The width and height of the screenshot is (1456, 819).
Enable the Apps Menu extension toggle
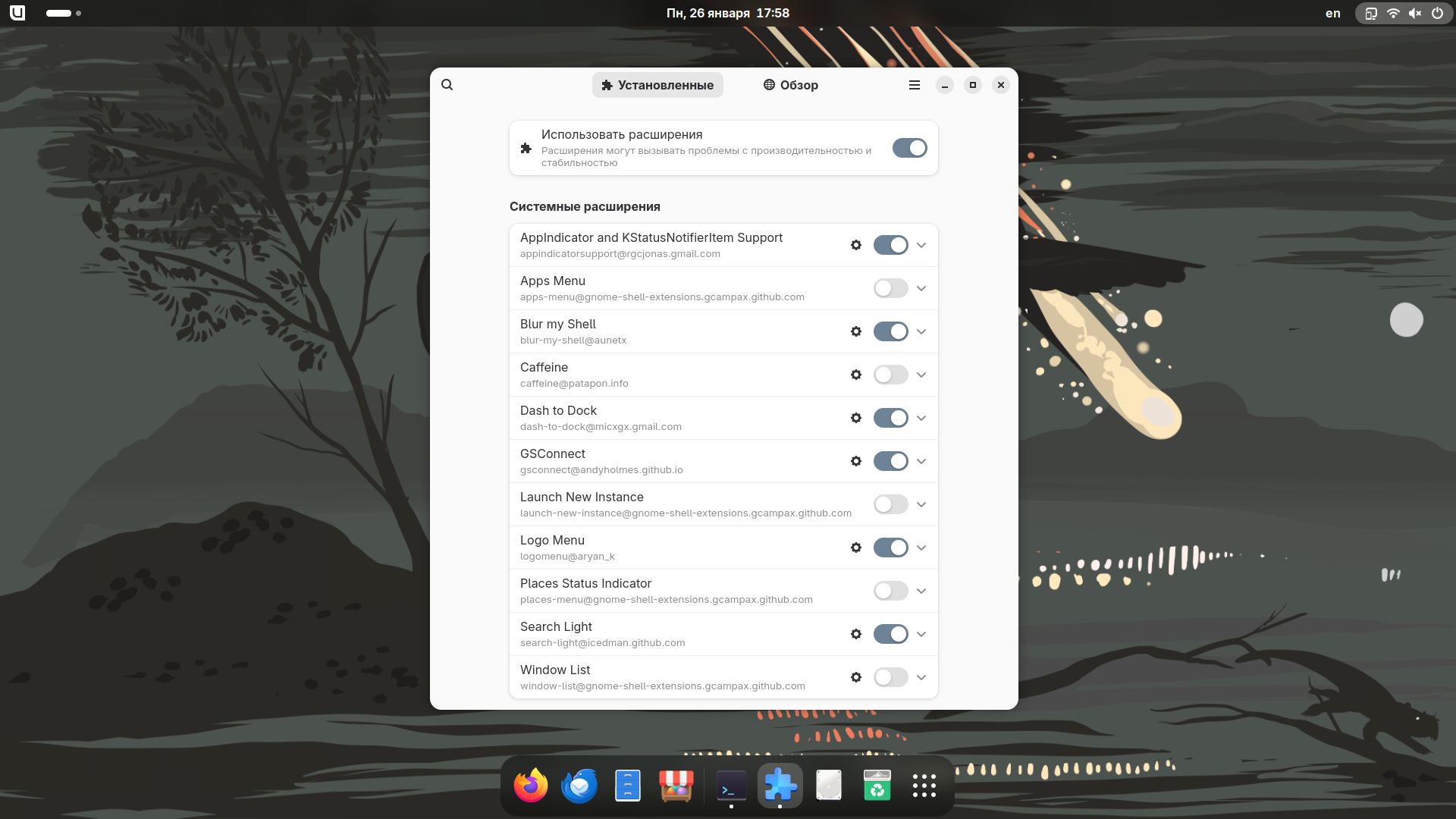coord(890,288)
